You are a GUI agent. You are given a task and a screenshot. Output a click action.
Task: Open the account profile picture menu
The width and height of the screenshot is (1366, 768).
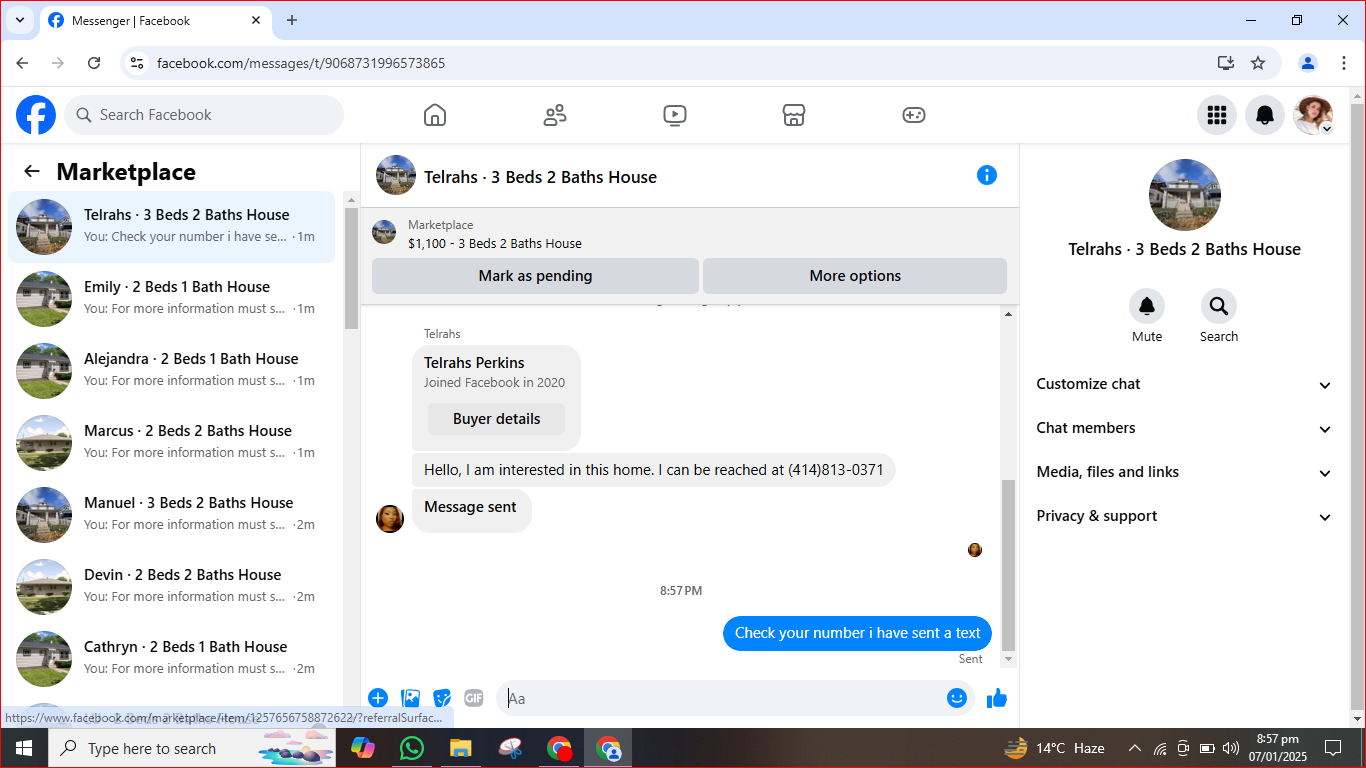pos(1313,115)
